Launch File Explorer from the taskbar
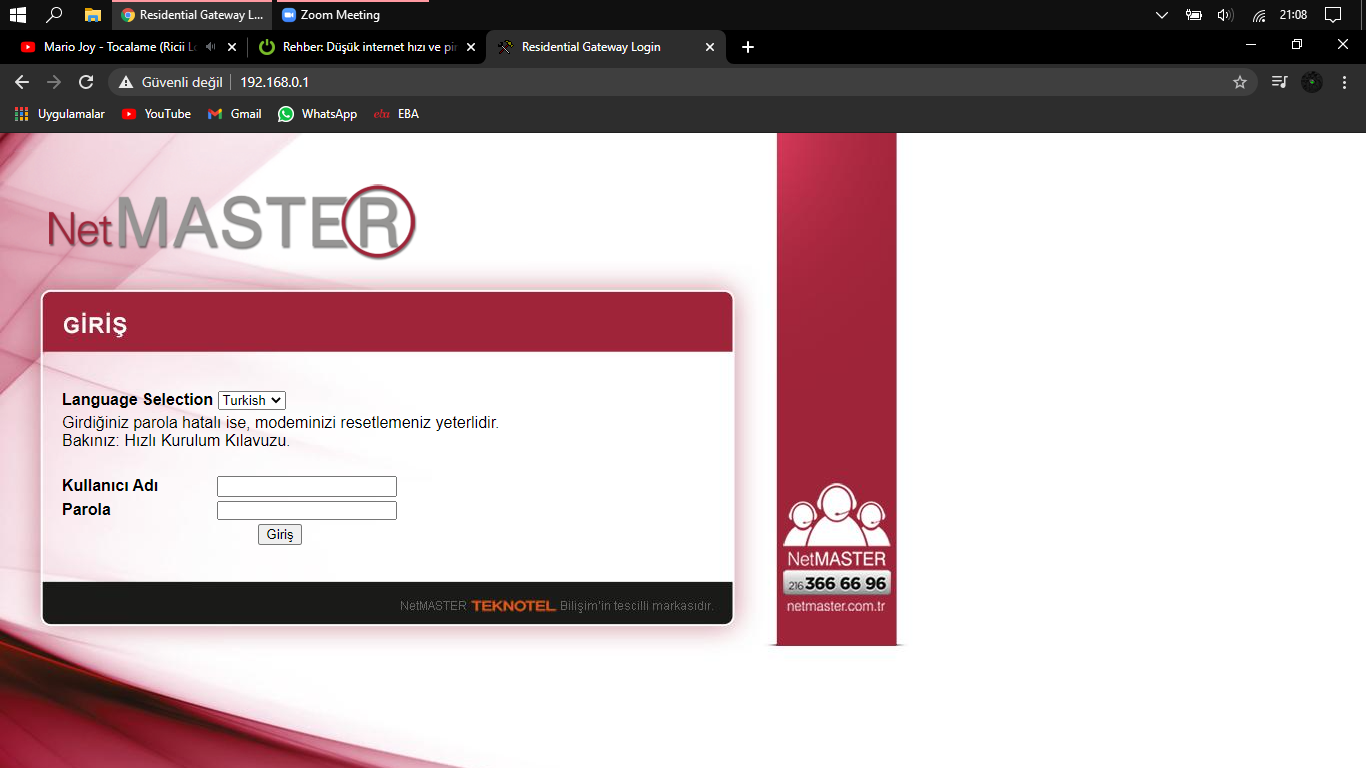Image resolution: width=1366 pixels, height=768 pixels. [93, 15]
